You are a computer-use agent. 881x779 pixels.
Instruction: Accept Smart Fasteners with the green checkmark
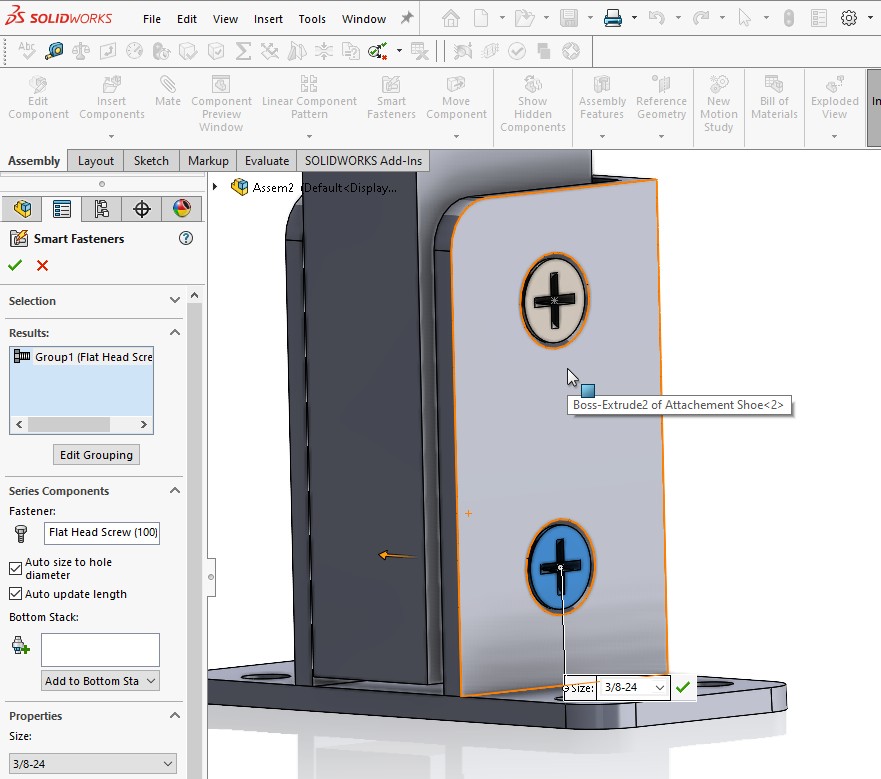(16, 265)
